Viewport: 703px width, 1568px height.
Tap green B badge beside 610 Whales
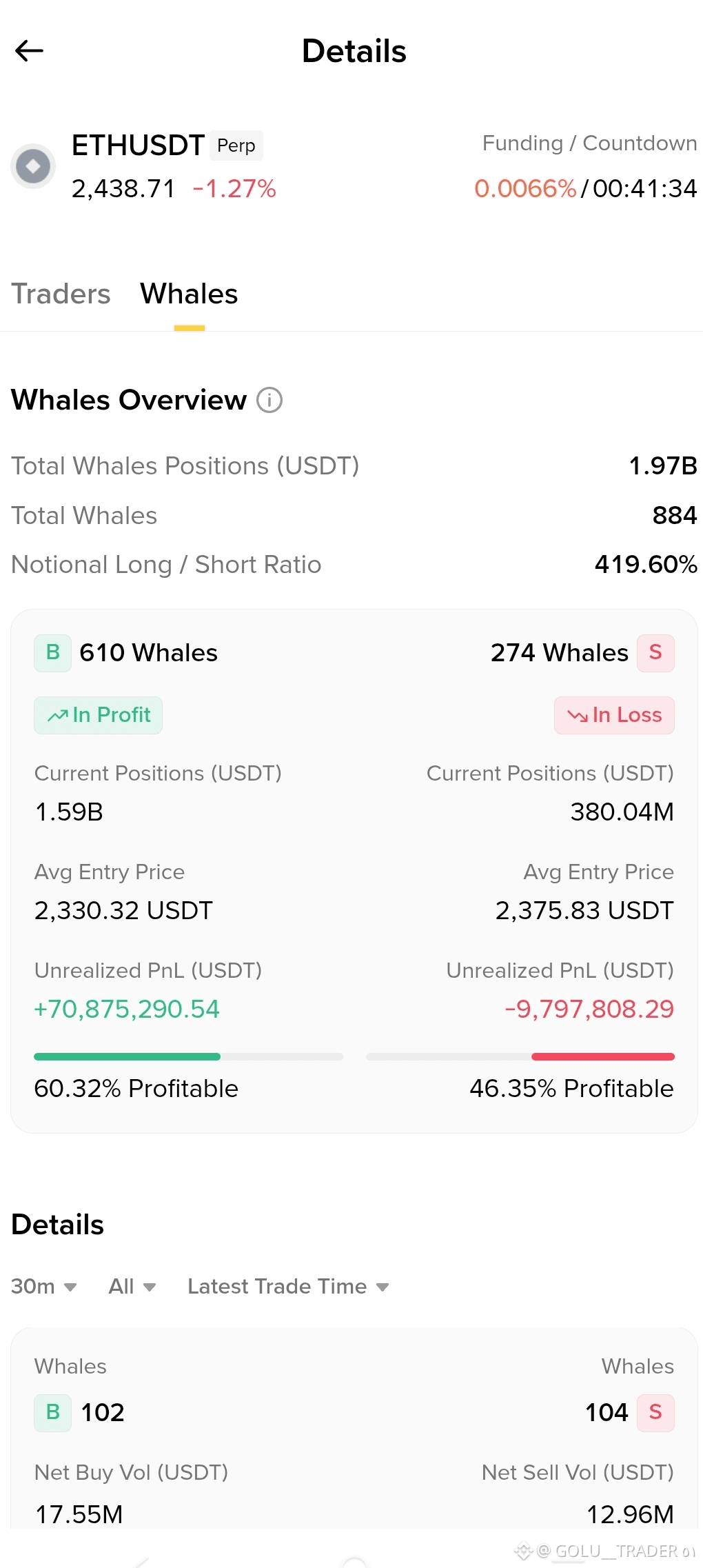53,652
